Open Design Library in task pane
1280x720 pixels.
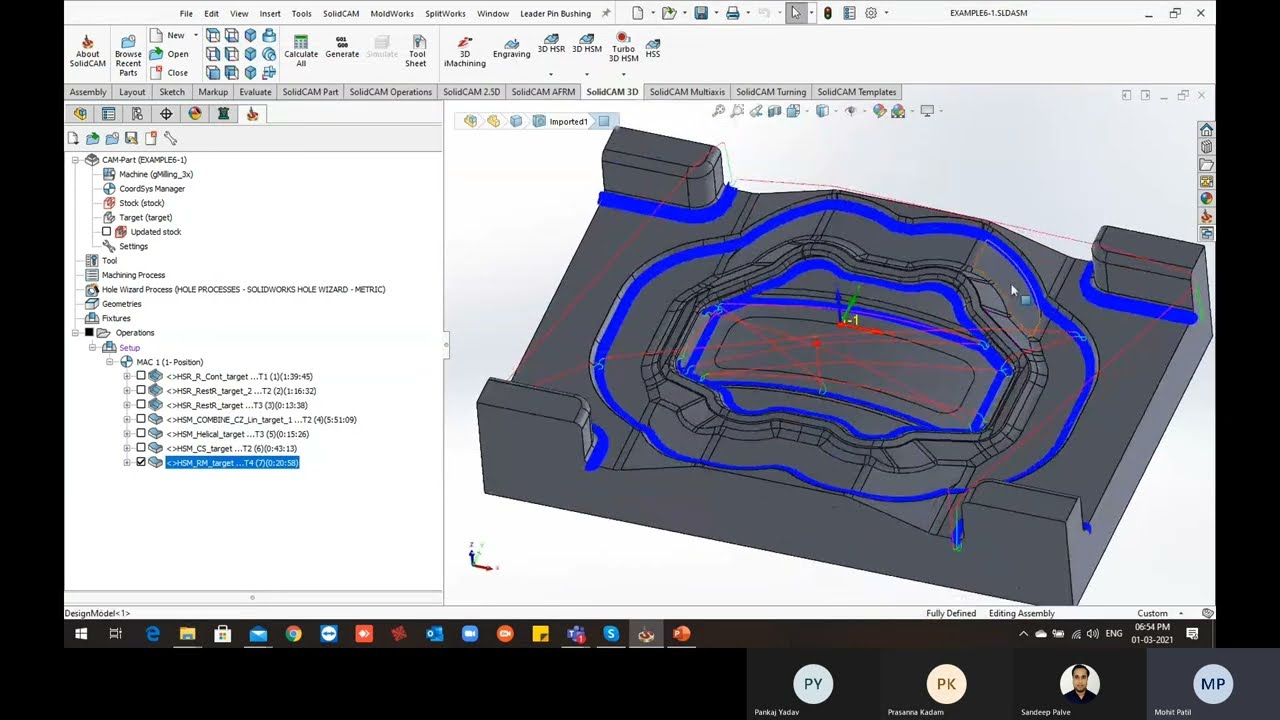1207,147
